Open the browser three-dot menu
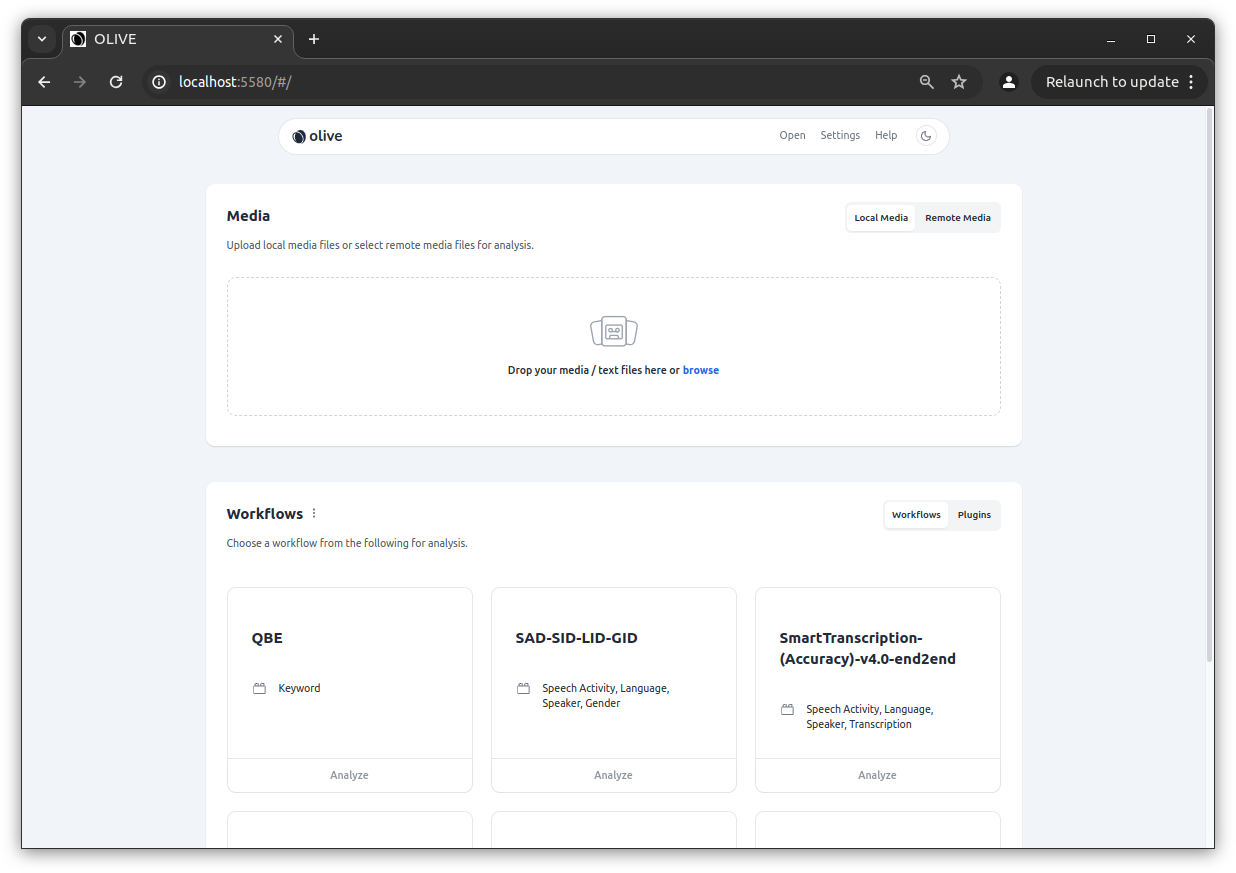 [x=1190, y=82]
